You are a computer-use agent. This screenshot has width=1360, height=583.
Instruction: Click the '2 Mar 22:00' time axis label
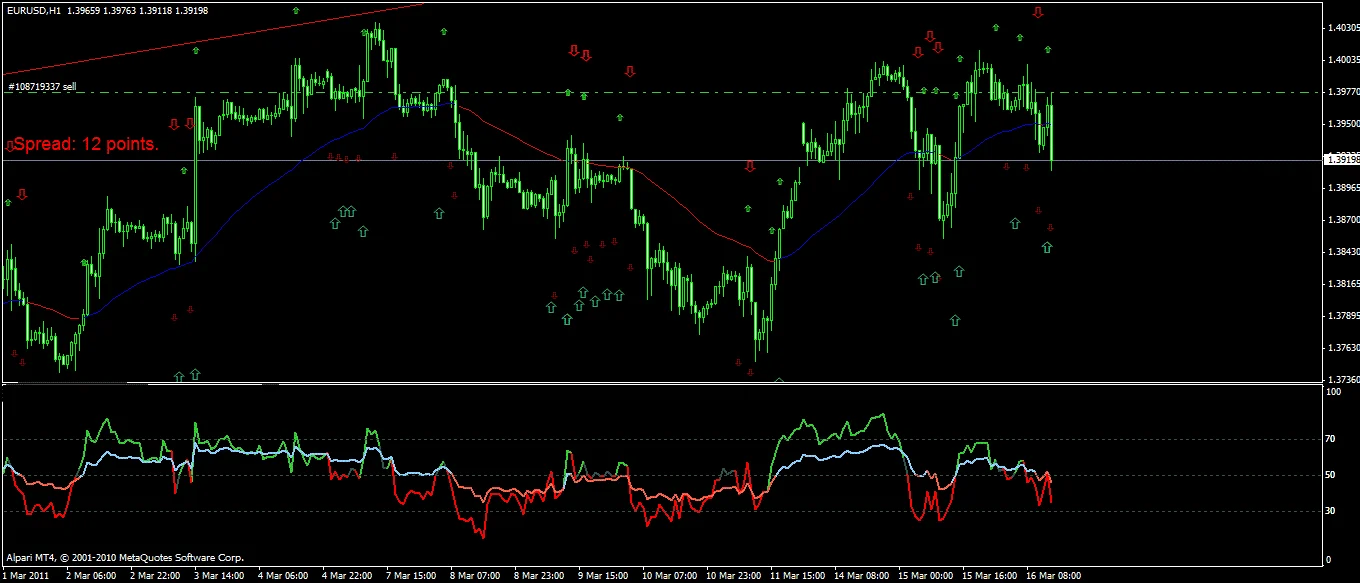pos(156,576)
